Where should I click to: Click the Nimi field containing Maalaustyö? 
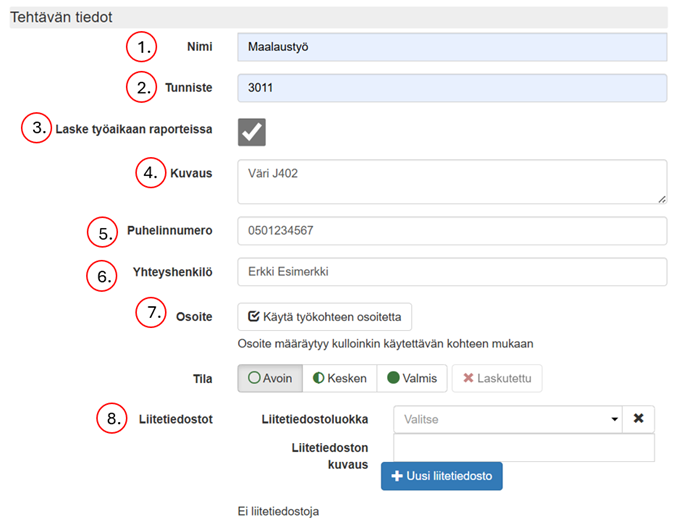451,47
